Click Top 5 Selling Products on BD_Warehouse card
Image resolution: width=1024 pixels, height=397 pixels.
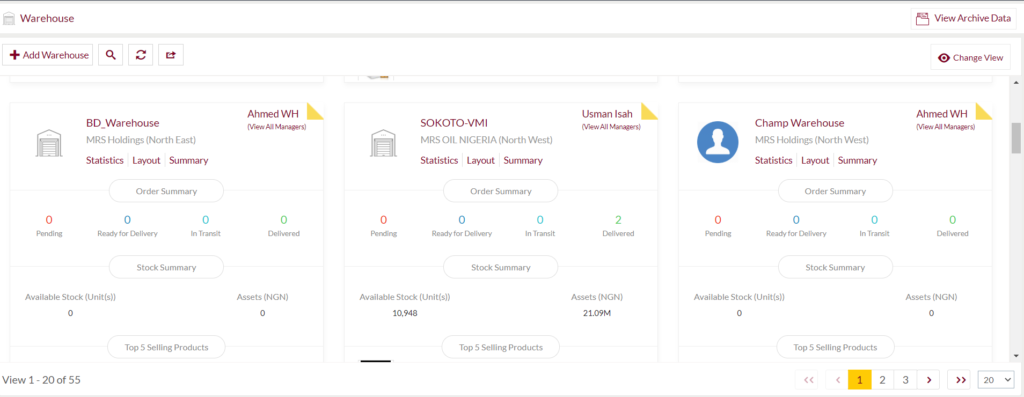pos(167,347)
